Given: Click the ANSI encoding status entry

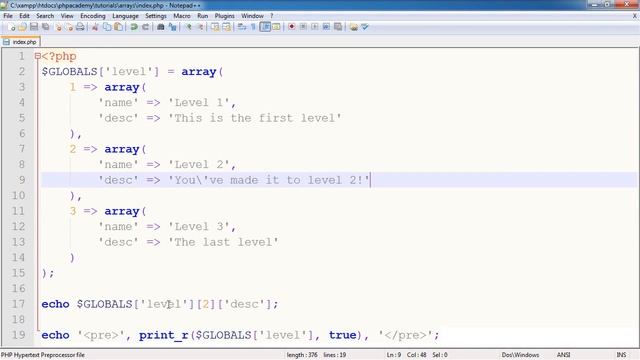Looking at the screenshot, I should point(563,355).
